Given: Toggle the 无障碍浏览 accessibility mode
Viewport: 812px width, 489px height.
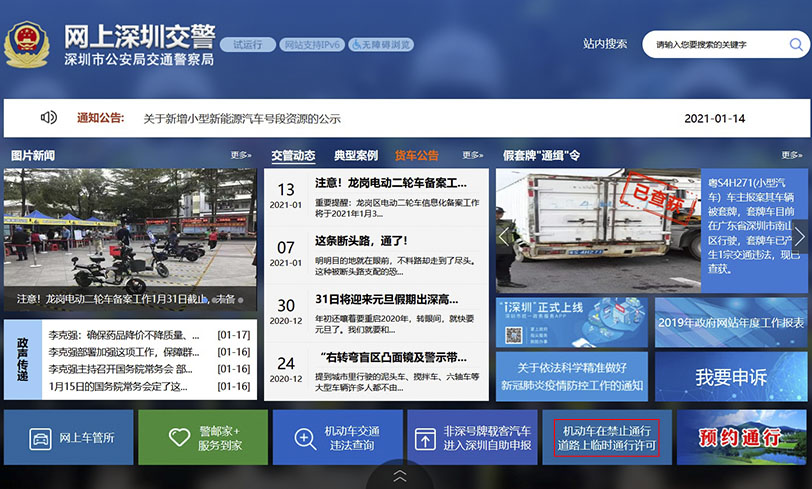Looking at the screenshot, I should 380,45.
